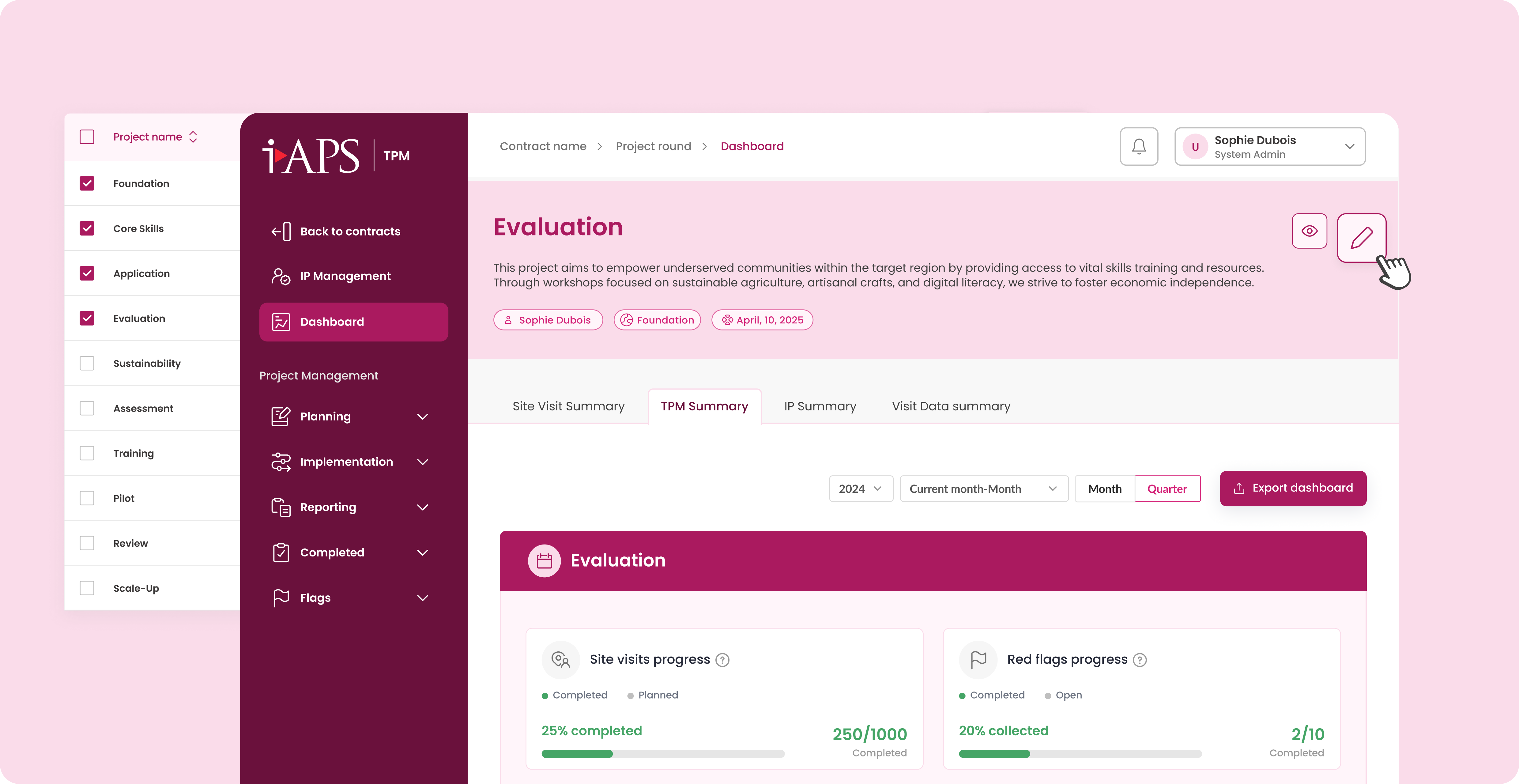The width and height of the screenshot is (1519, 784).
Task: Uncheck the Evaluation checkbox
Action: [x=87, y=318]
